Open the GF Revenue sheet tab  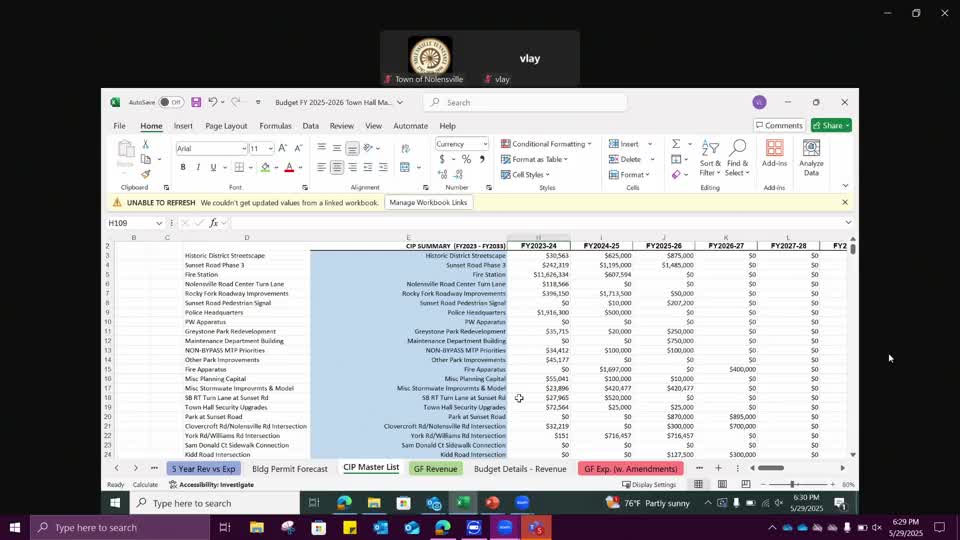[x=435, y=468]
